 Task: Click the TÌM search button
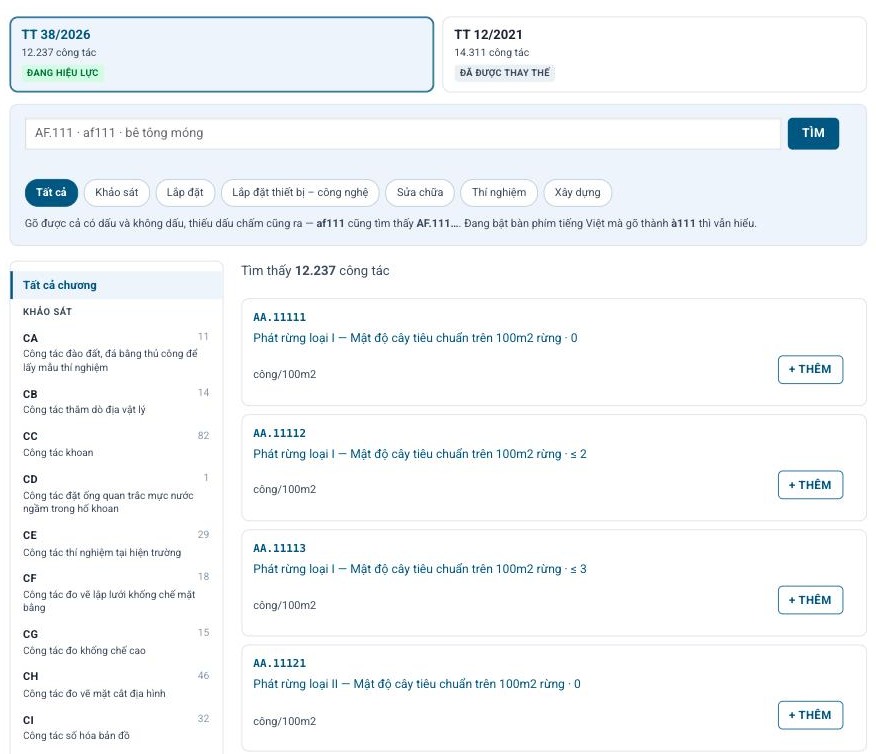pos(813,133)
